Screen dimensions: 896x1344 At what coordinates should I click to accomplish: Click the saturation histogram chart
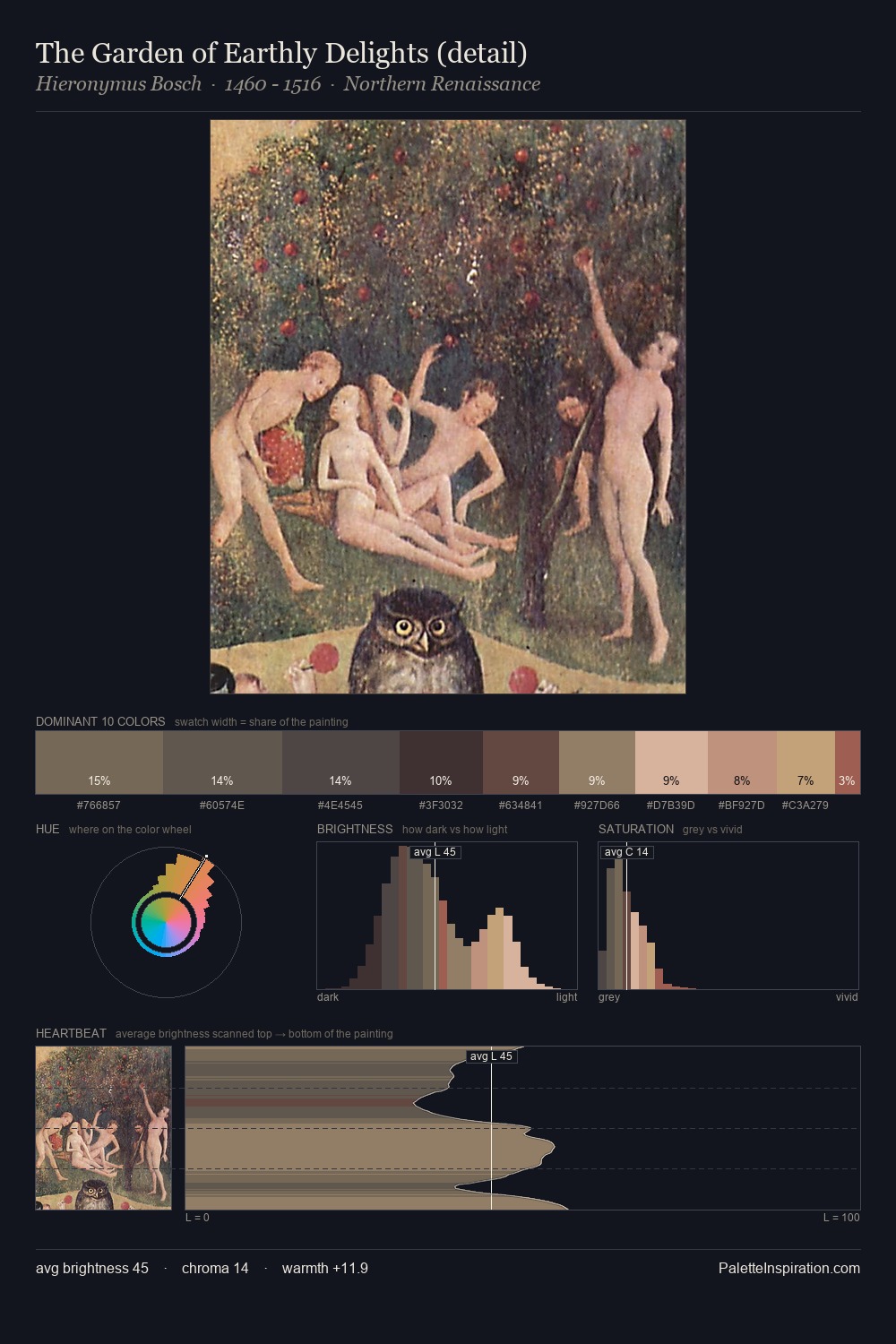pos(728,916)
